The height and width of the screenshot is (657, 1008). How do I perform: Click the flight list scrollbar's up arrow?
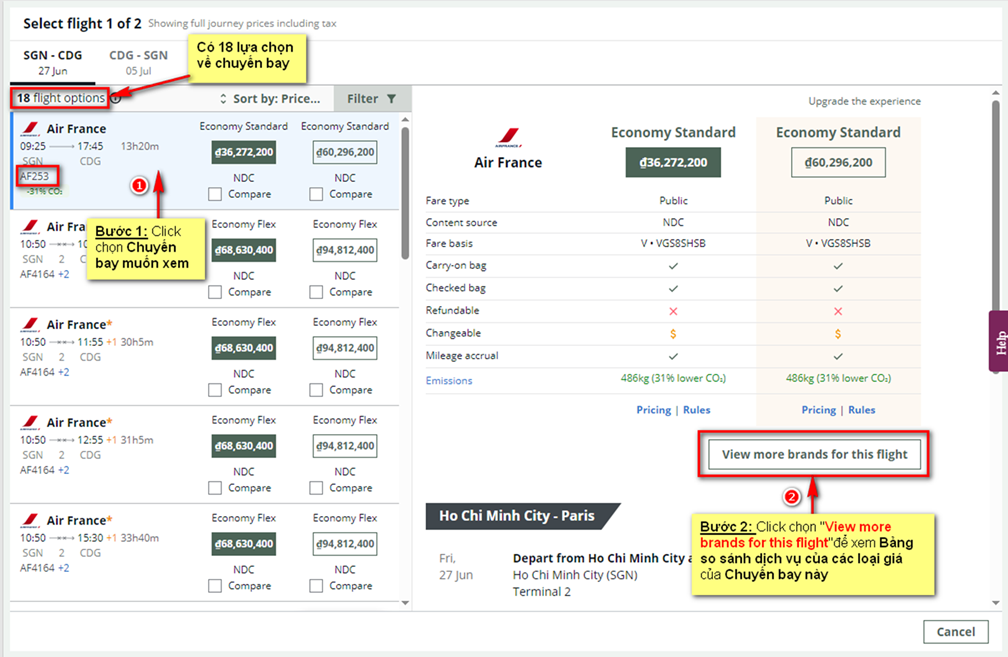coord(405,120)
